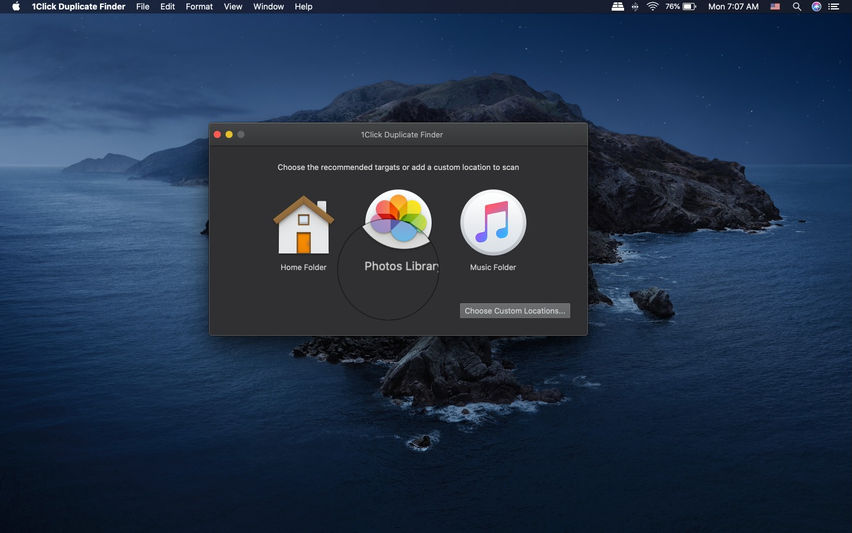Open Siri from menu bar
Screen dimensions: 852x533
click(x=816, y=7)
